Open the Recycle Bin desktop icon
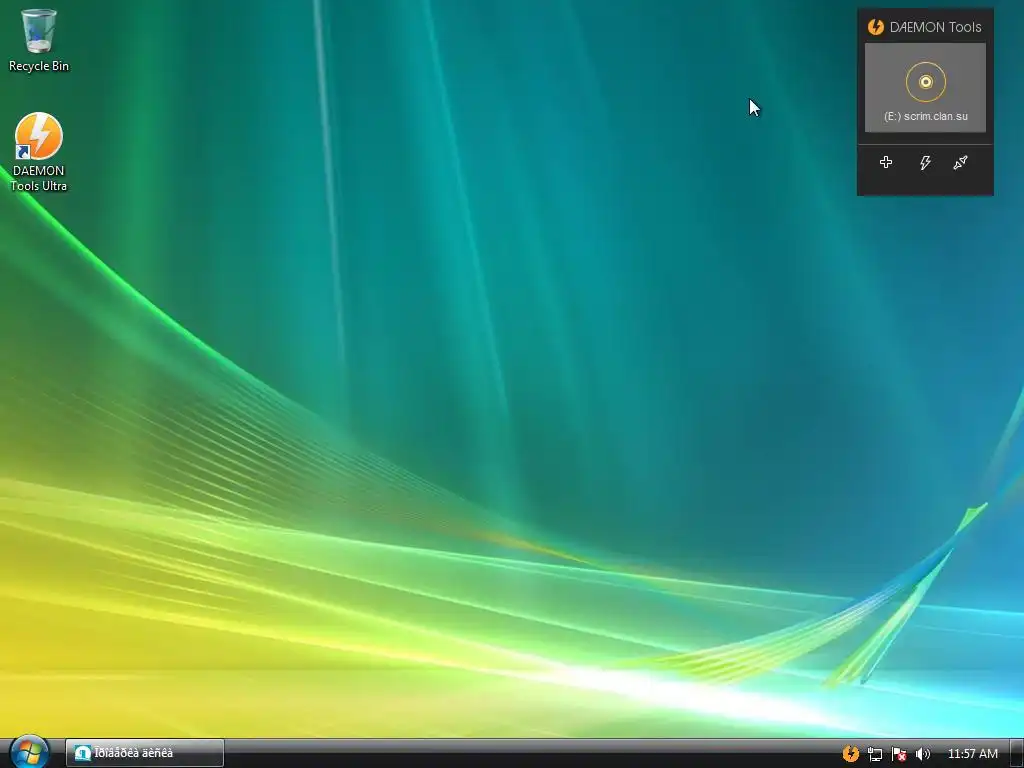This screenshot has width=1024, height=768. coord(39,39)
